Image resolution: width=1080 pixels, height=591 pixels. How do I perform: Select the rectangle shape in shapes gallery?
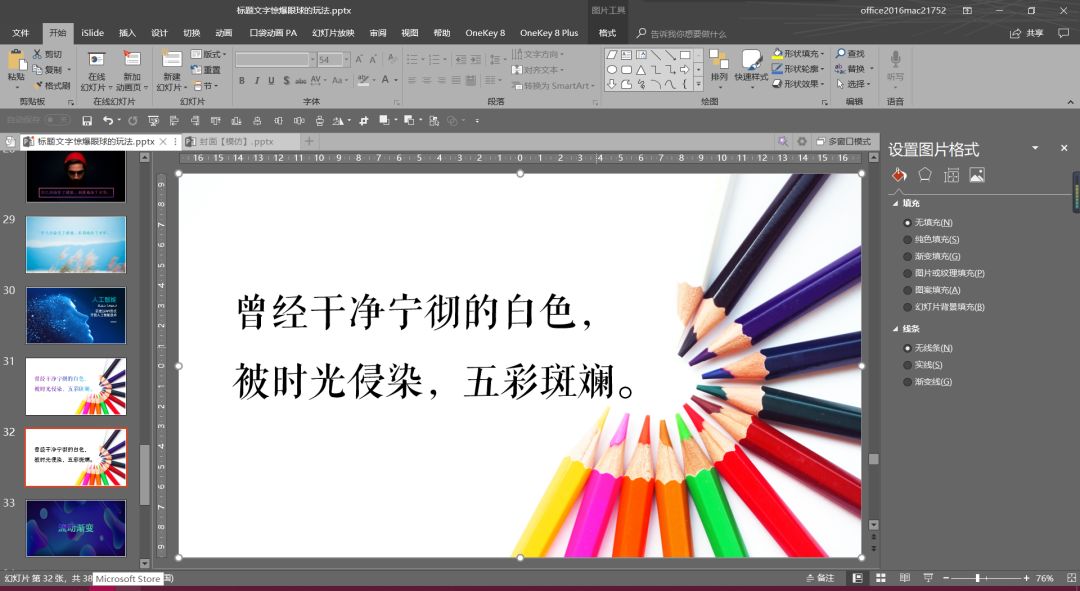[685, 54]
